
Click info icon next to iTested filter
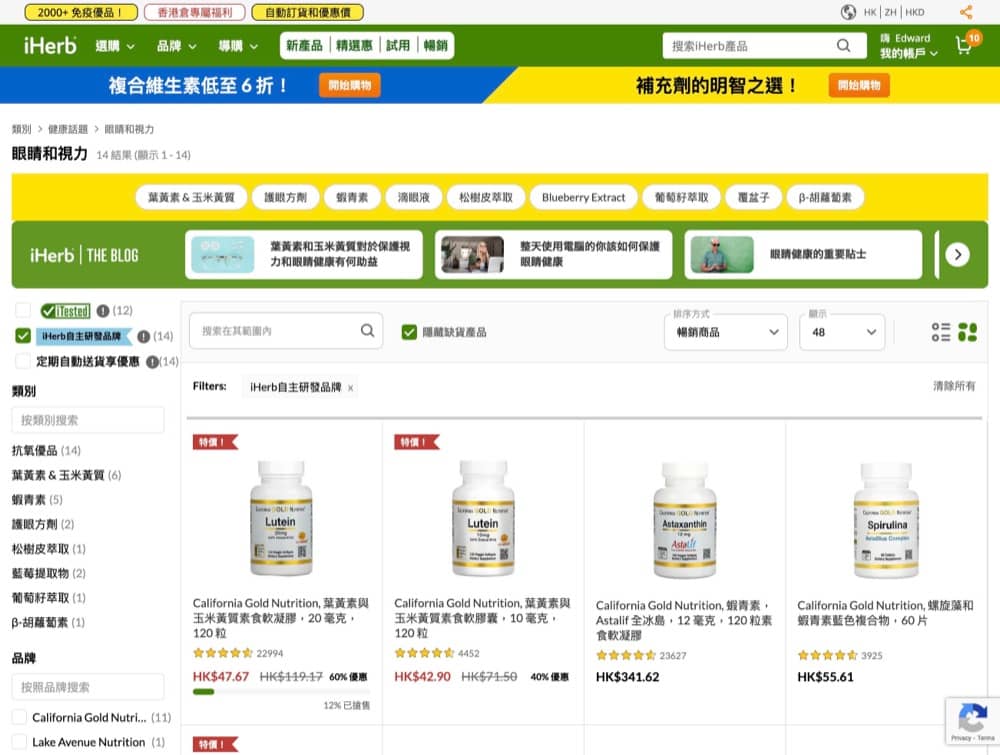point(103,311)
